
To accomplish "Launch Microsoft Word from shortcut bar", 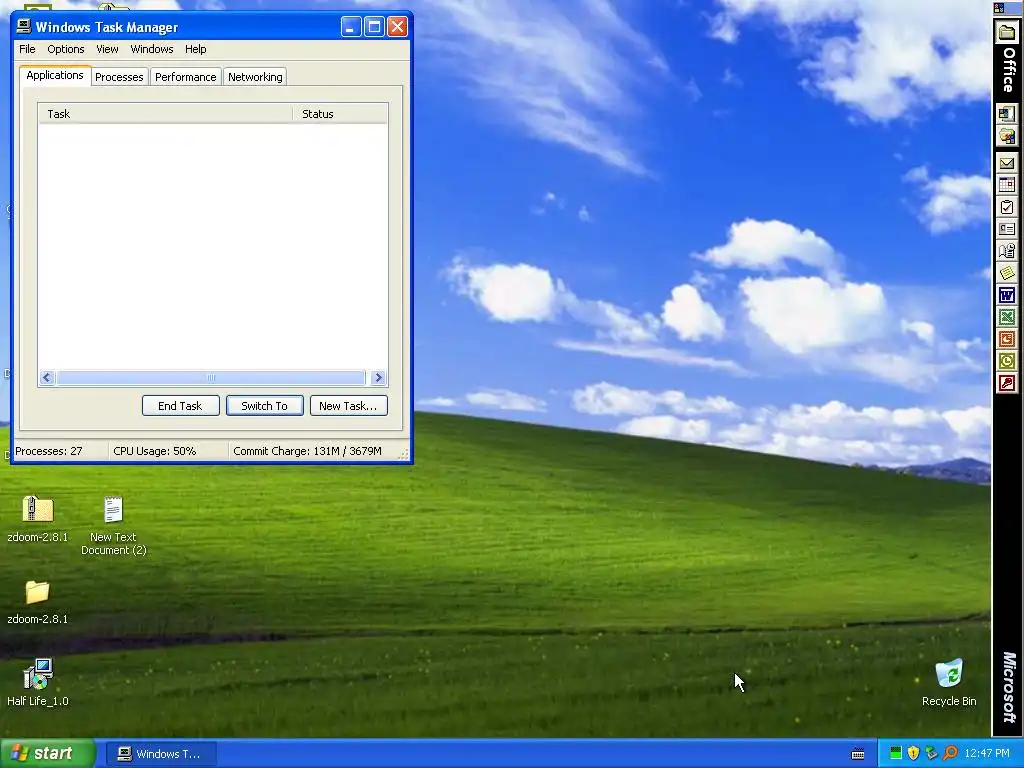I will point(1006,295).
